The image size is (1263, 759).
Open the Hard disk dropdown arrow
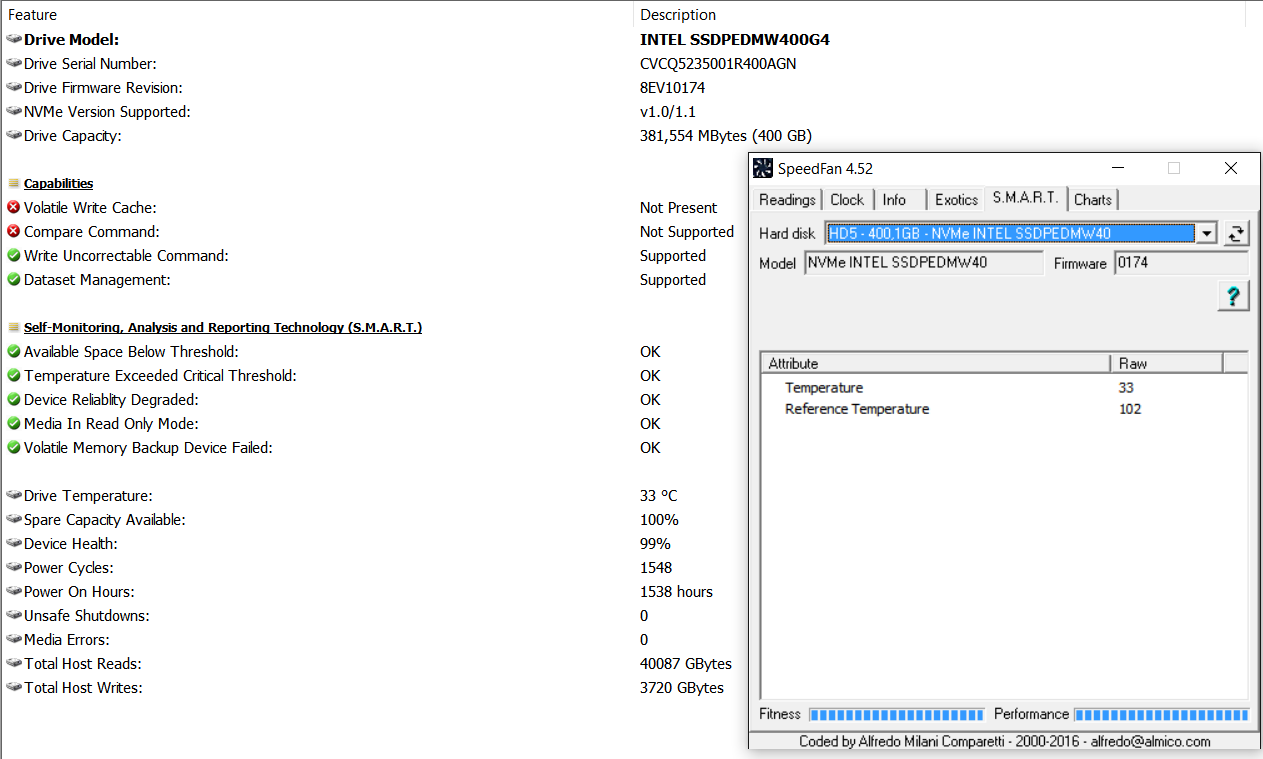pos(1207,234)
